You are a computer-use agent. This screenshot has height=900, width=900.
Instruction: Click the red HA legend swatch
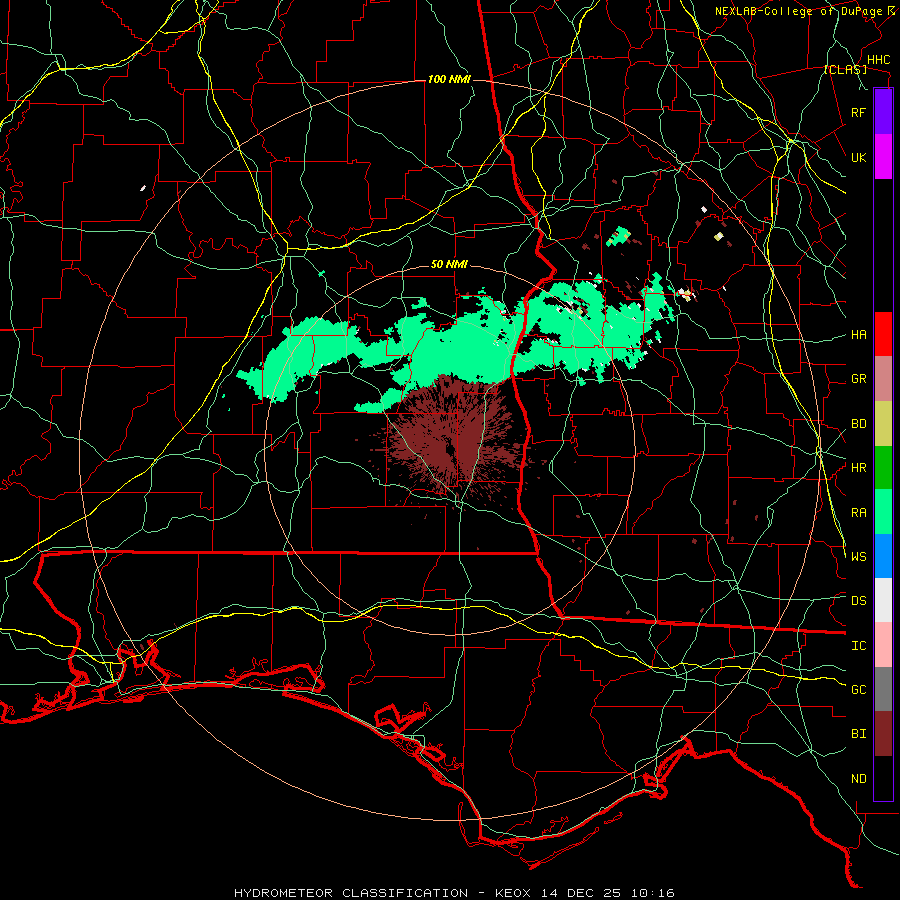pos(883,334)
